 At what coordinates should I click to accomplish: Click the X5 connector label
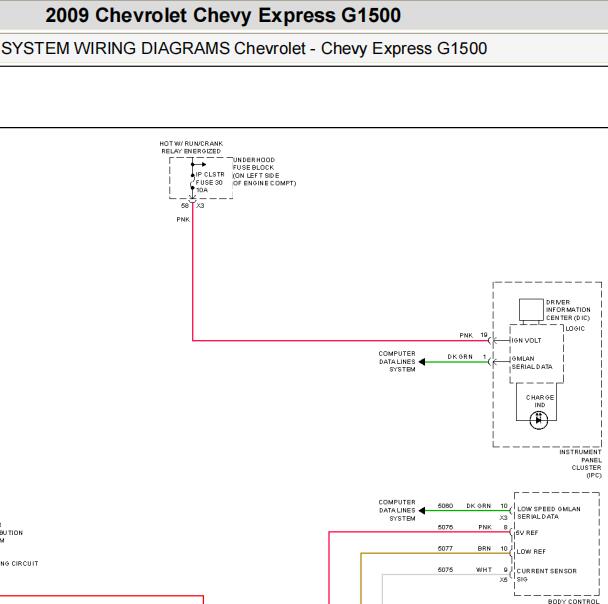(503, 580)
